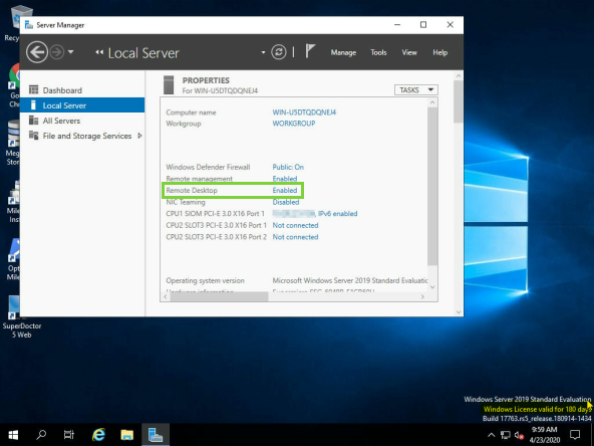Viewport: 594px width, 446px height.
Task: Click the Dashboard grid icon
Action: 34,90
